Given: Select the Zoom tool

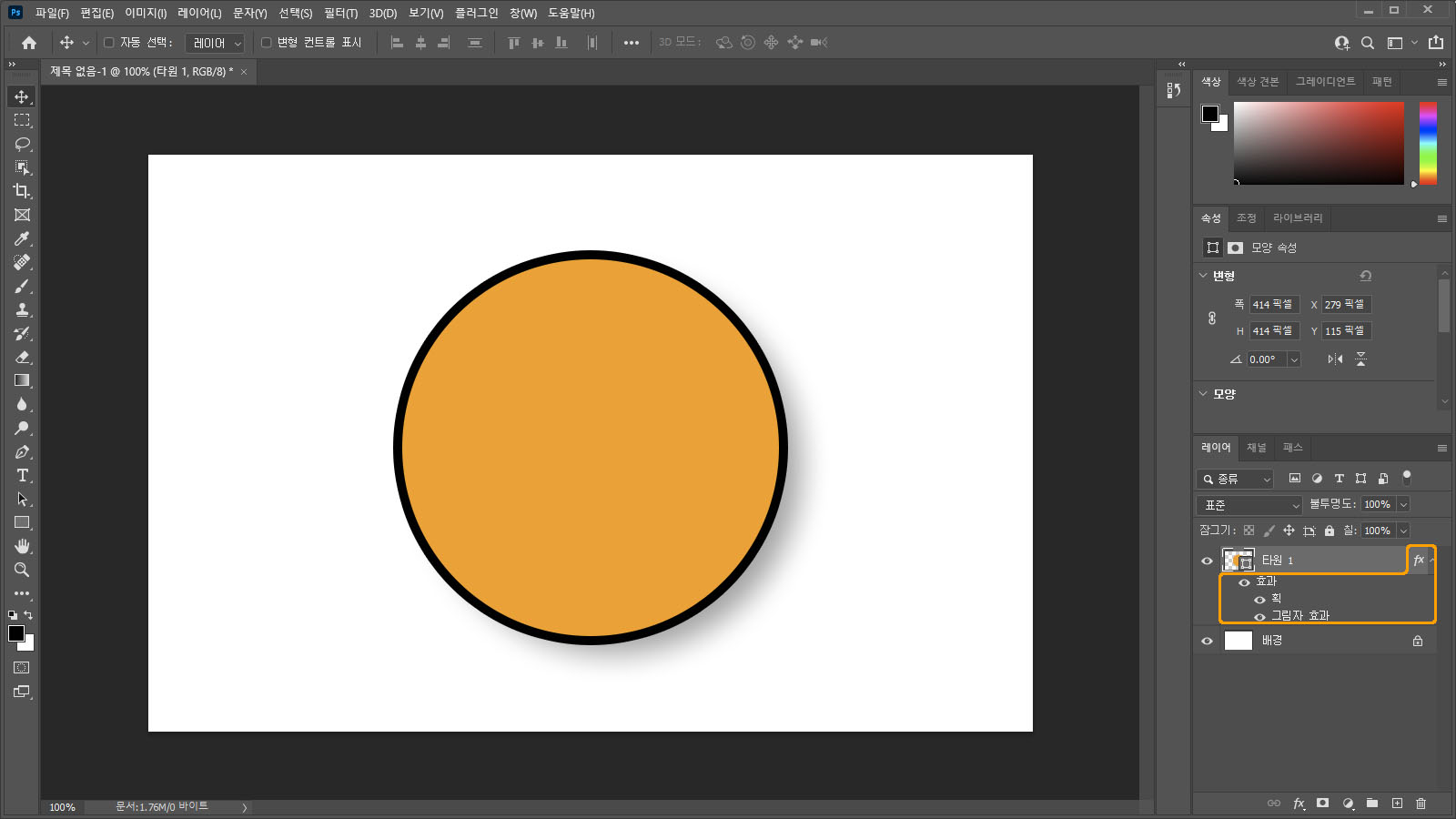Looking at the screenshot, I should (x=22, y=570).
